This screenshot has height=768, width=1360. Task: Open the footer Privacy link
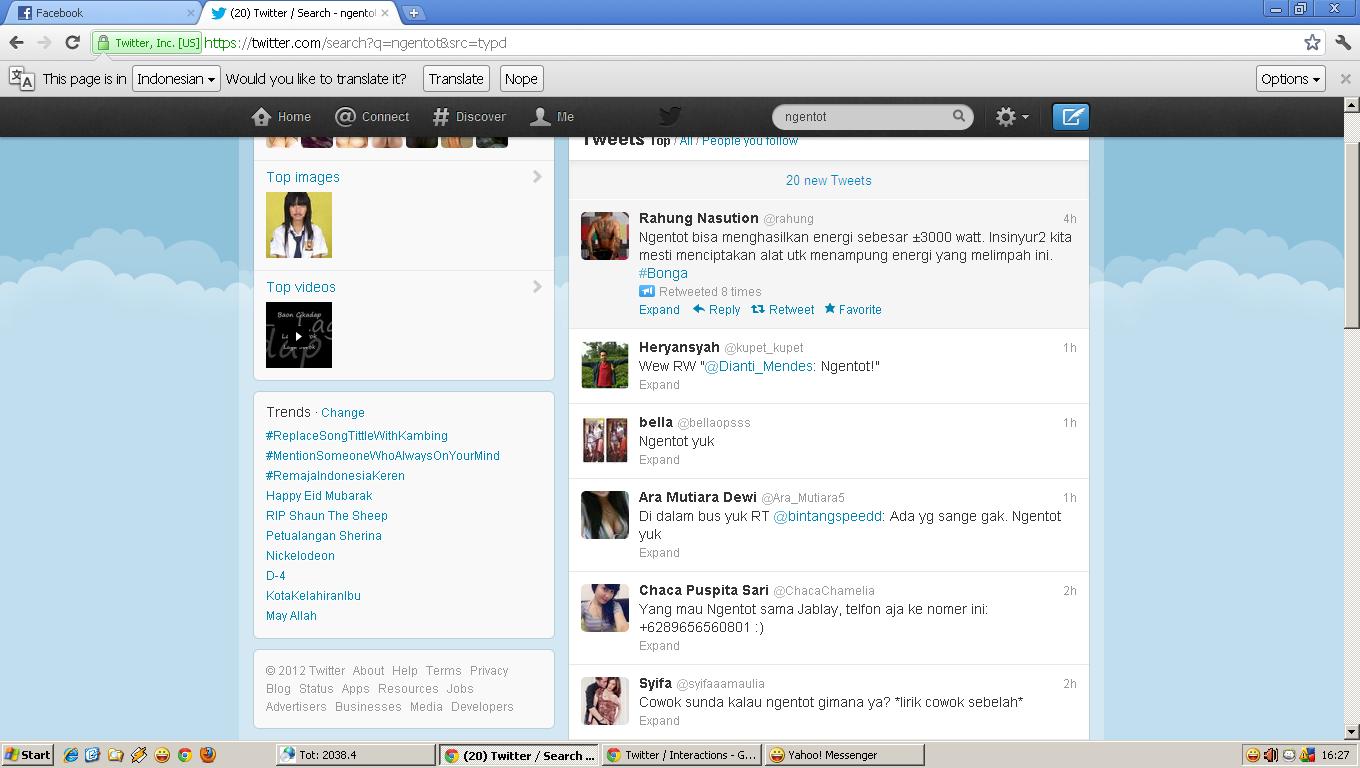click(489, 671)
